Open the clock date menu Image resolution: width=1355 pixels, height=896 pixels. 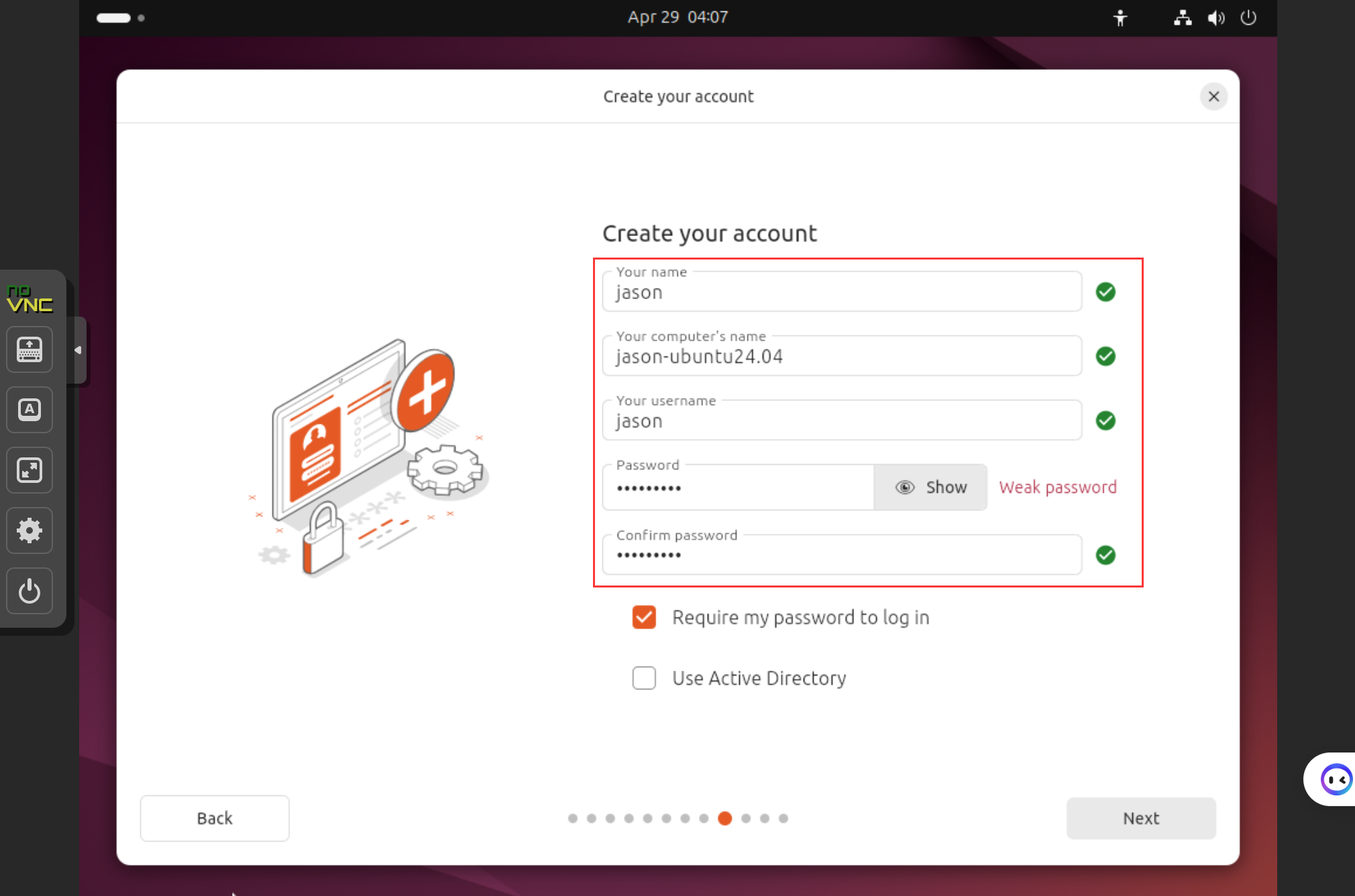coord(677,17)
